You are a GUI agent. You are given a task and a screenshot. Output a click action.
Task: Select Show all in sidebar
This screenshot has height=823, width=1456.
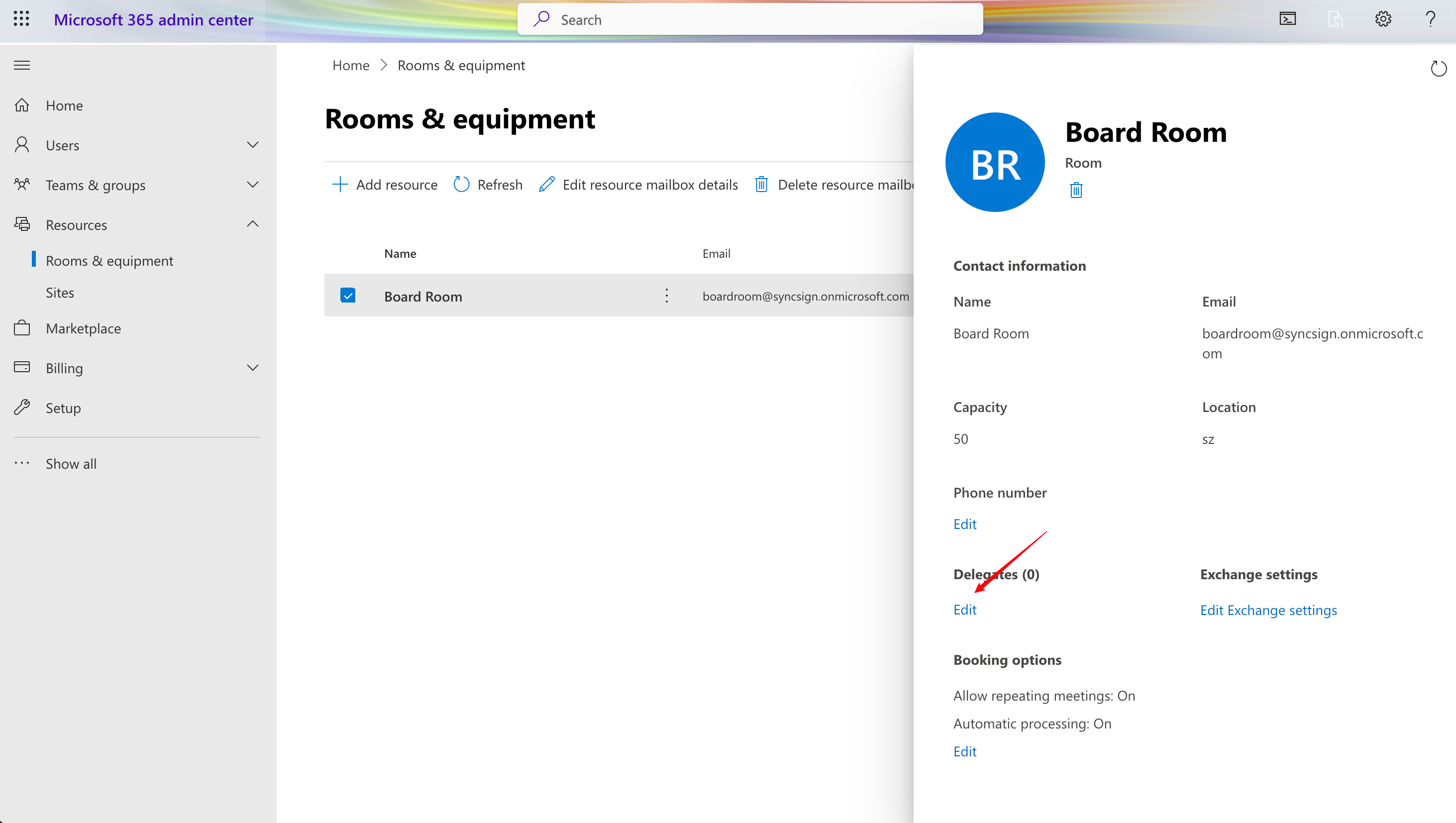(71, 464)
